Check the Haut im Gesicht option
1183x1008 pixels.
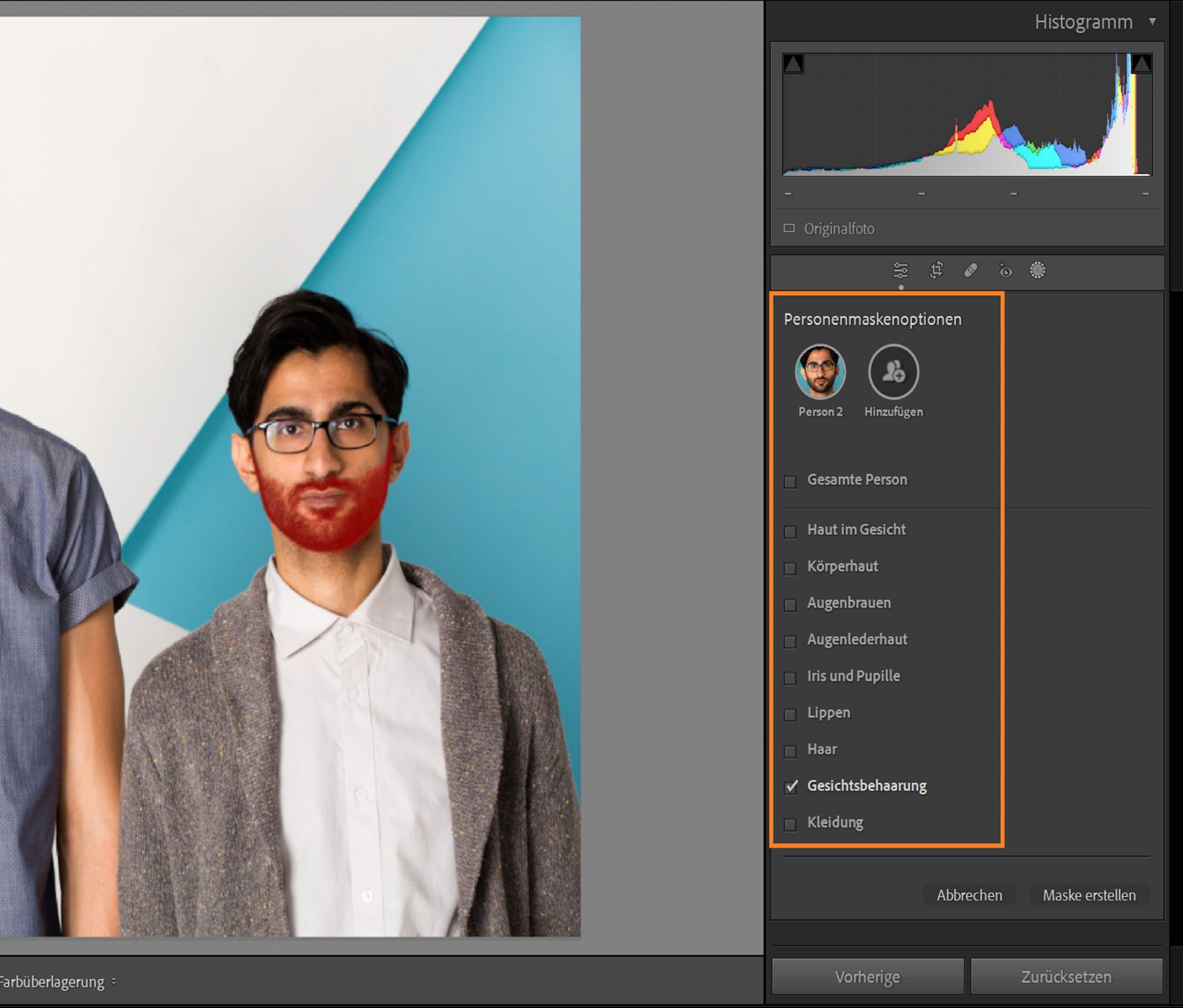790,532
